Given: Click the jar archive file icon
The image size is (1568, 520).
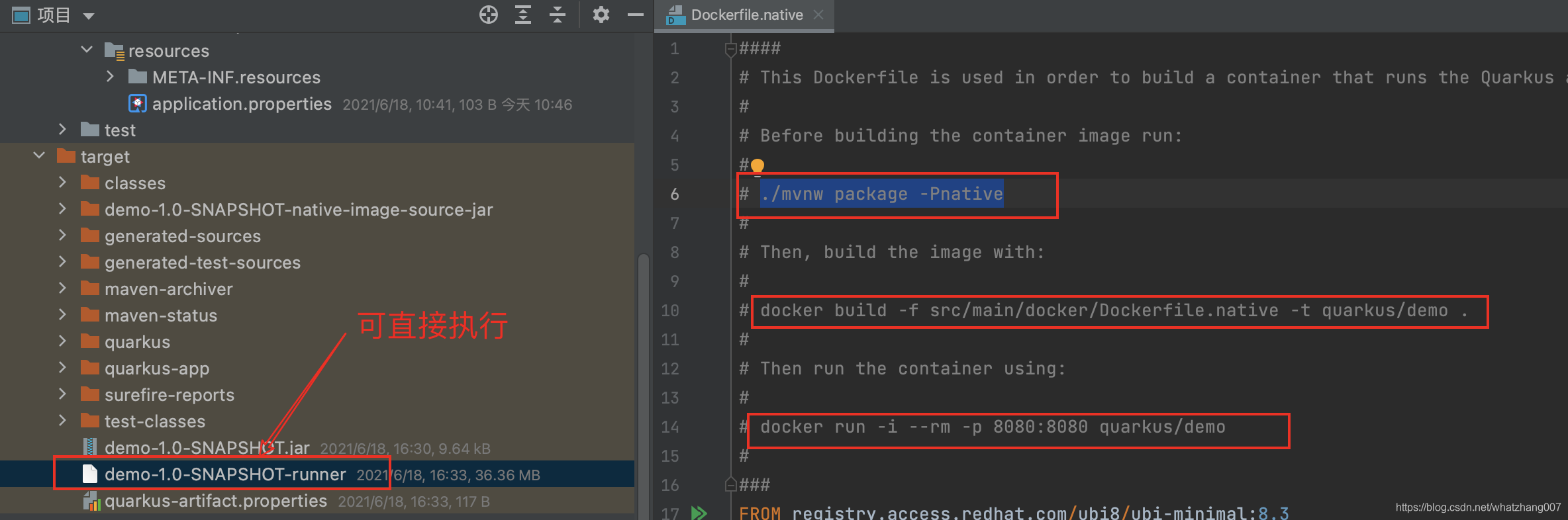Looking at the screenshot, I should [x=90, y=447].
